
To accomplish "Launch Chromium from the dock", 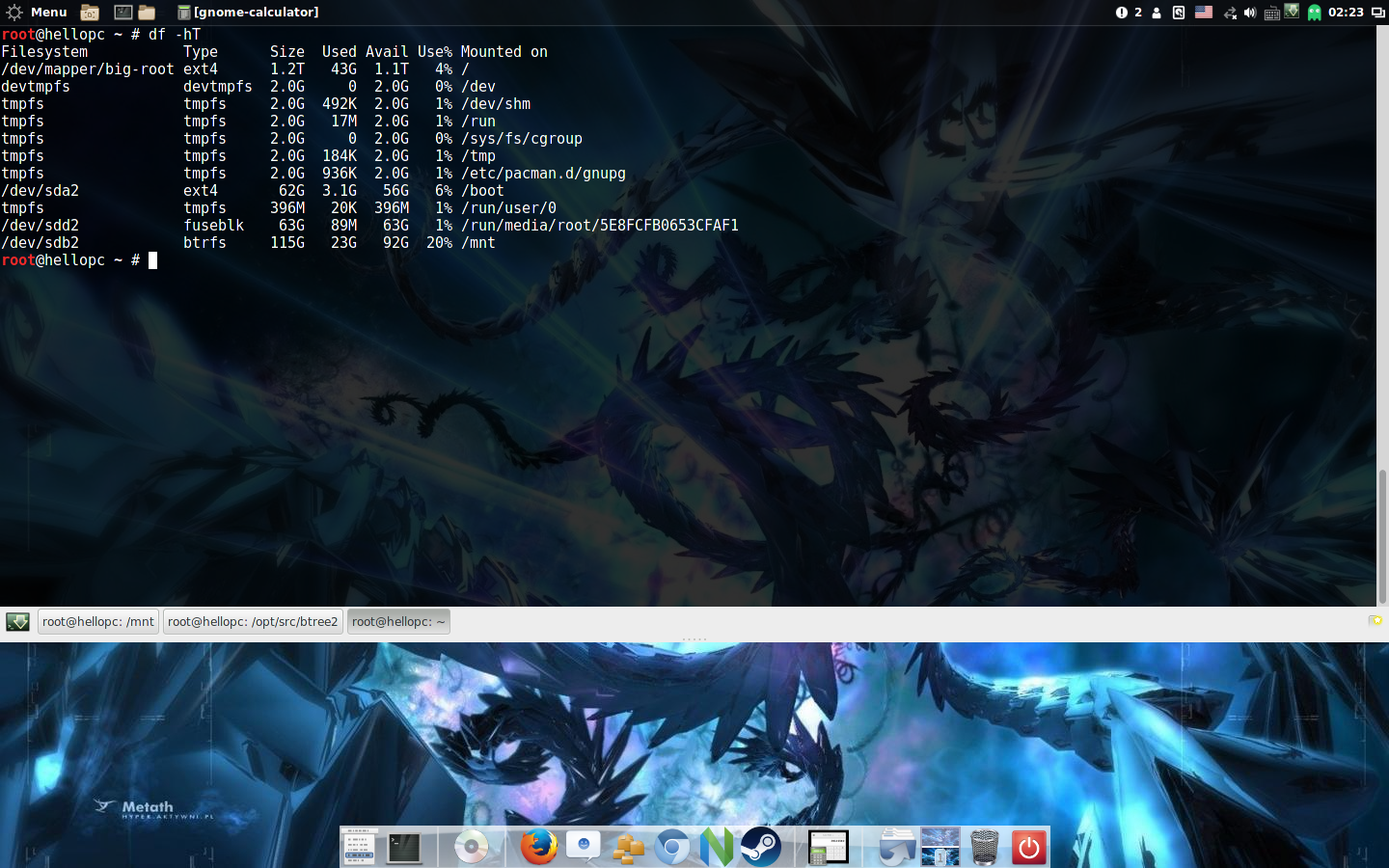I will (672, 848).
